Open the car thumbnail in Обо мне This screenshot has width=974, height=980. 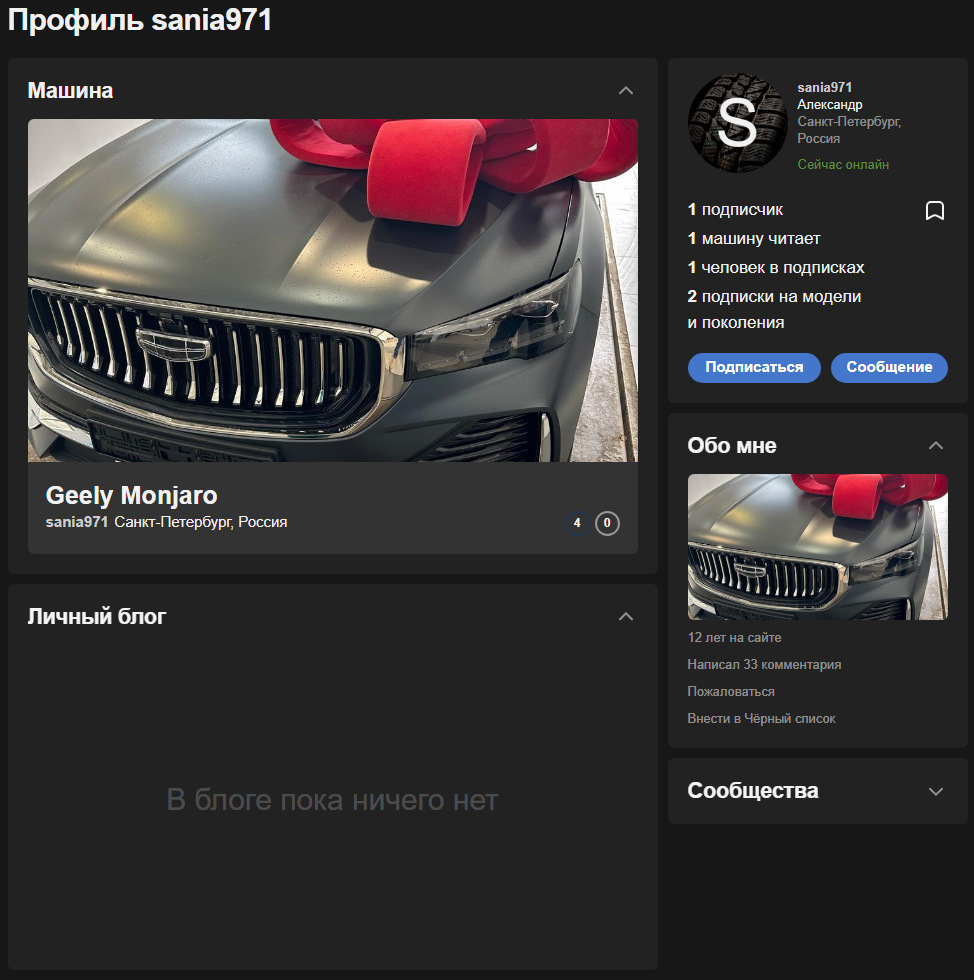coord(818,547)
